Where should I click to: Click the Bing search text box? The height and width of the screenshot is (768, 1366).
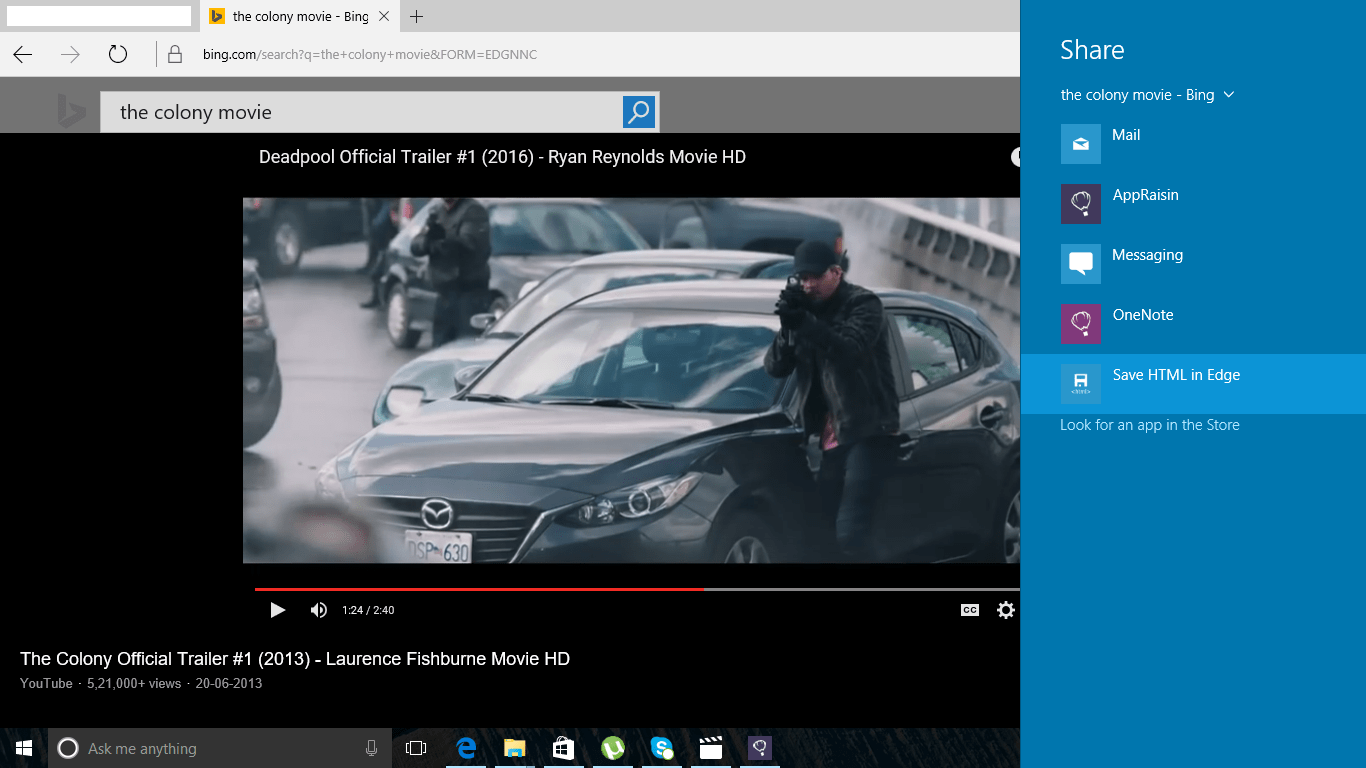tap(360, 112)
